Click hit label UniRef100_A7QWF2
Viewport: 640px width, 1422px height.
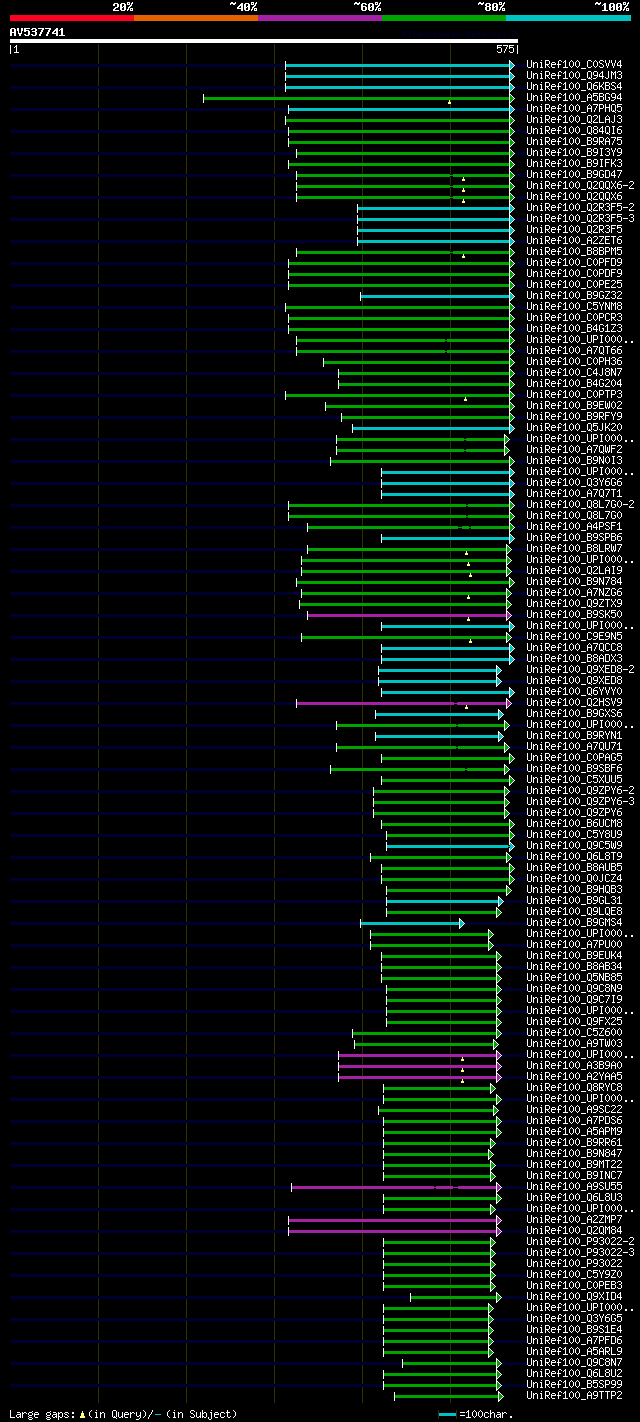(x=576, y=449)
